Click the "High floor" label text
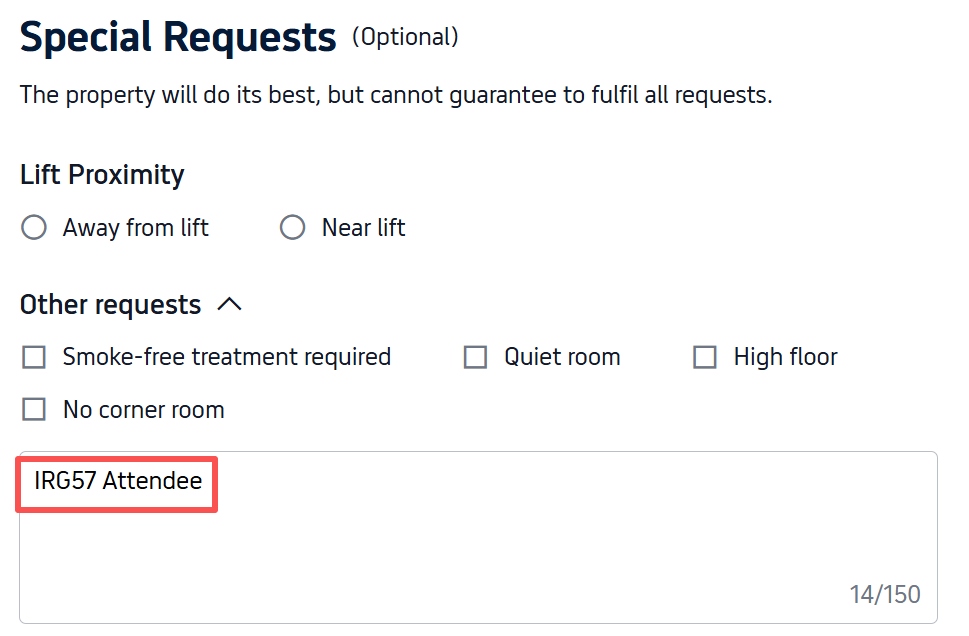The height and width of the screenshot is (636, 969). pyautogui.click(x=785, y=357)
